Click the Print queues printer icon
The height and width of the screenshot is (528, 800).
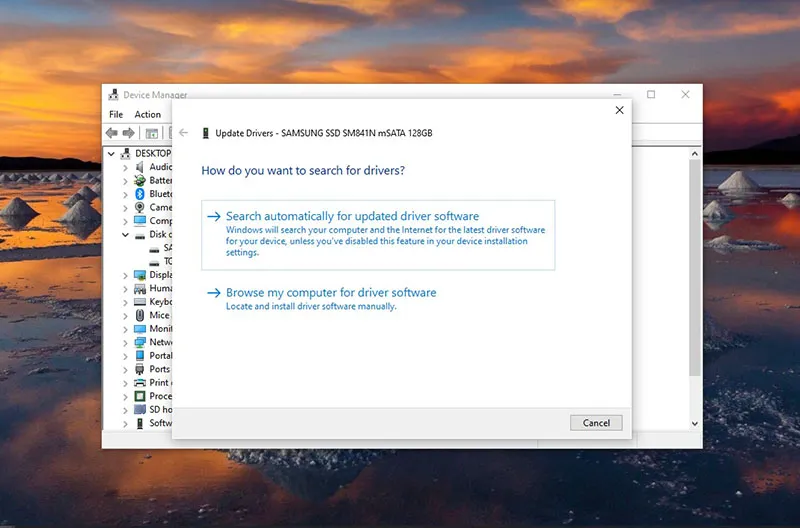point(140,383)
